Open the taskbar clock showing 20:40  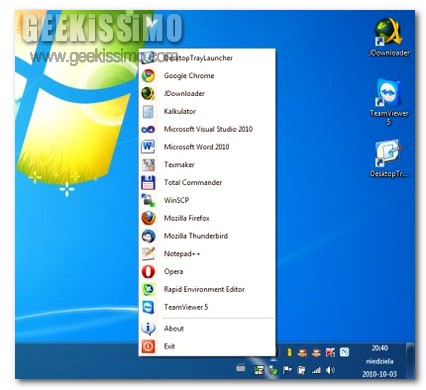point(379,361)
